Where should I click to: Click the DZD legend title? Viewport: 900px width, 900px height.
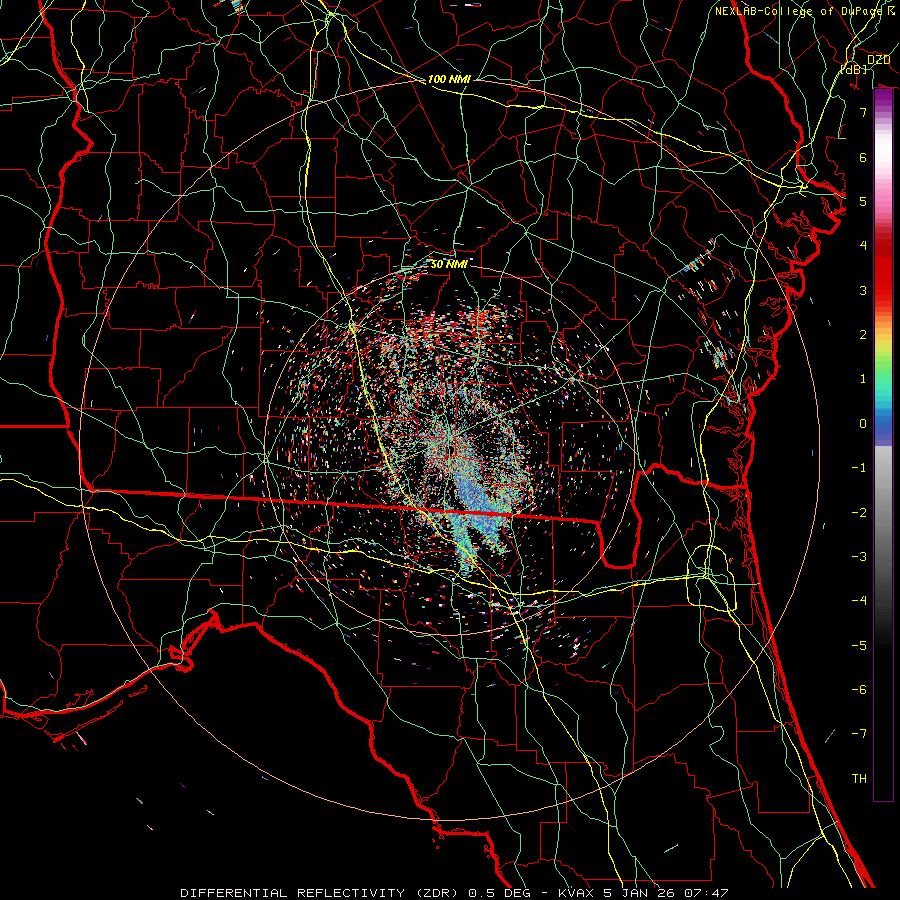pos(878,60)
